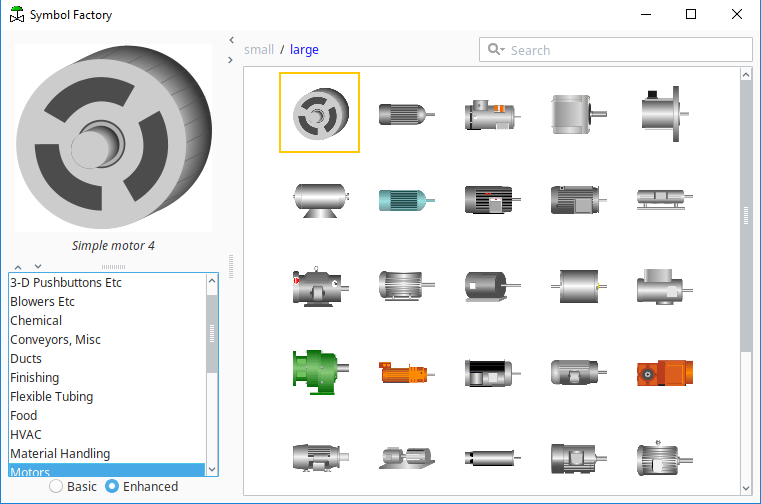Click the down chevron above category list

[x=38, y=267]
